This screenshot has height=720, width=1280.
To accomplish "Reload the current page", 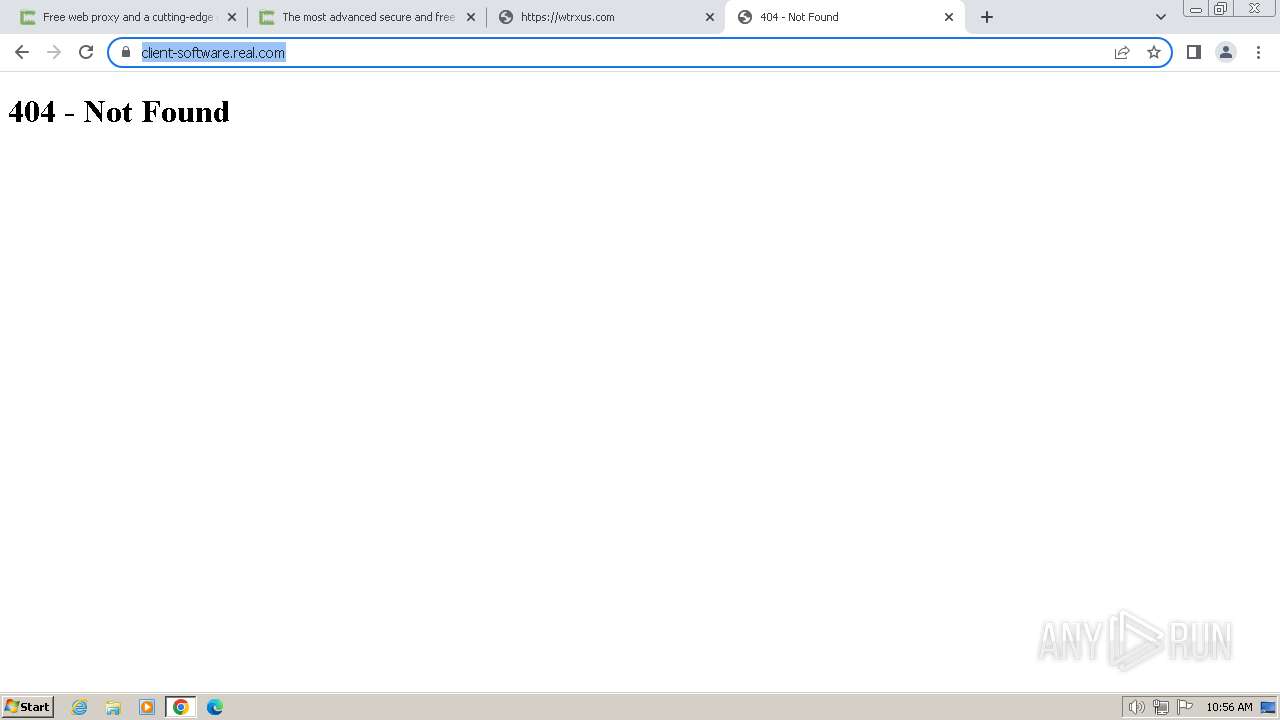I will point(86,52).
